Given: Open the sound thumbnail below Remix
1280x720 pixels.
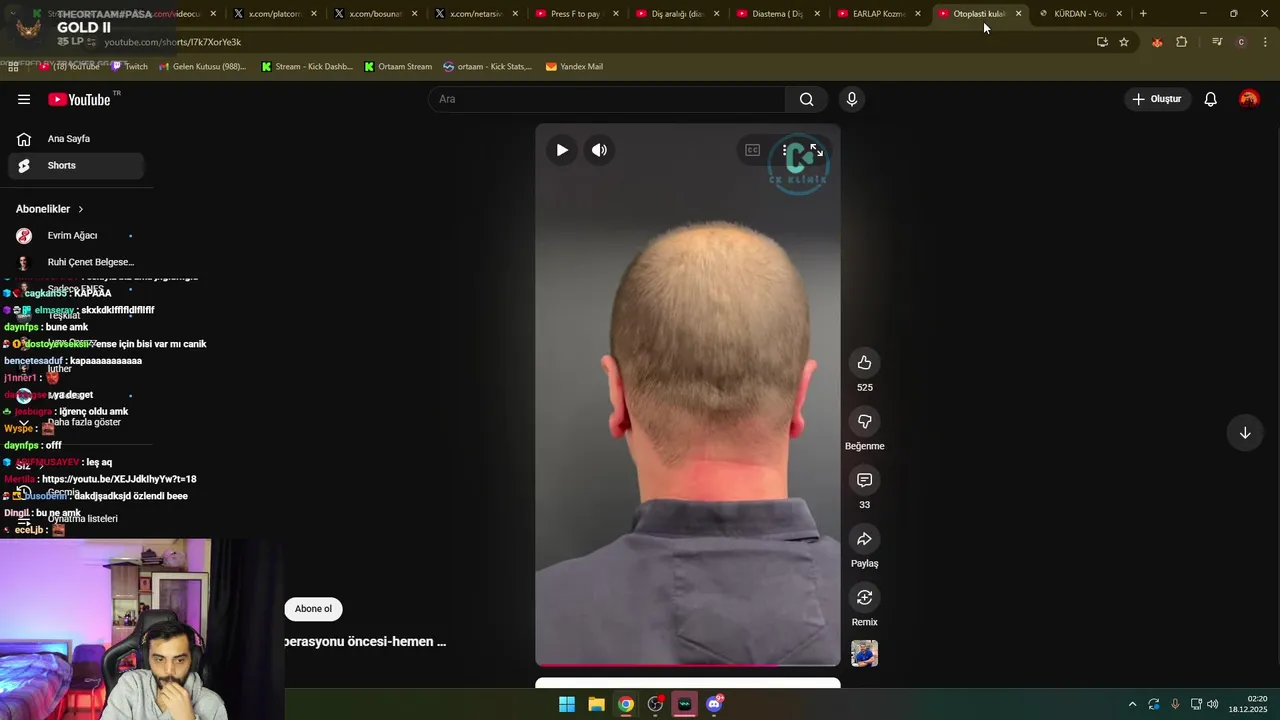Looking at the screenshot, I should pyautogui.click(x=864, y=653).
